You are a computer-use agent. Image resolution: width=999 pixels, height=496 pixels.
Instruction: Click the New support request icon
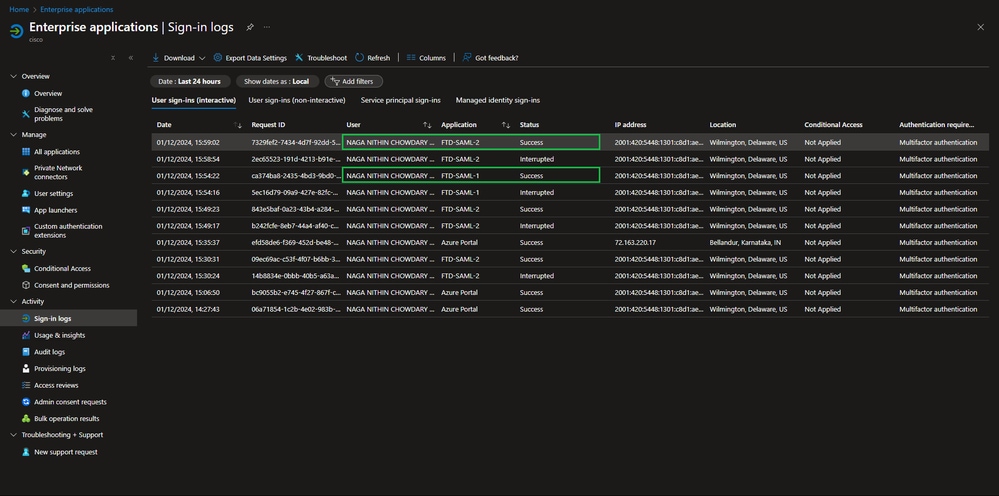(x=25, y=452)
